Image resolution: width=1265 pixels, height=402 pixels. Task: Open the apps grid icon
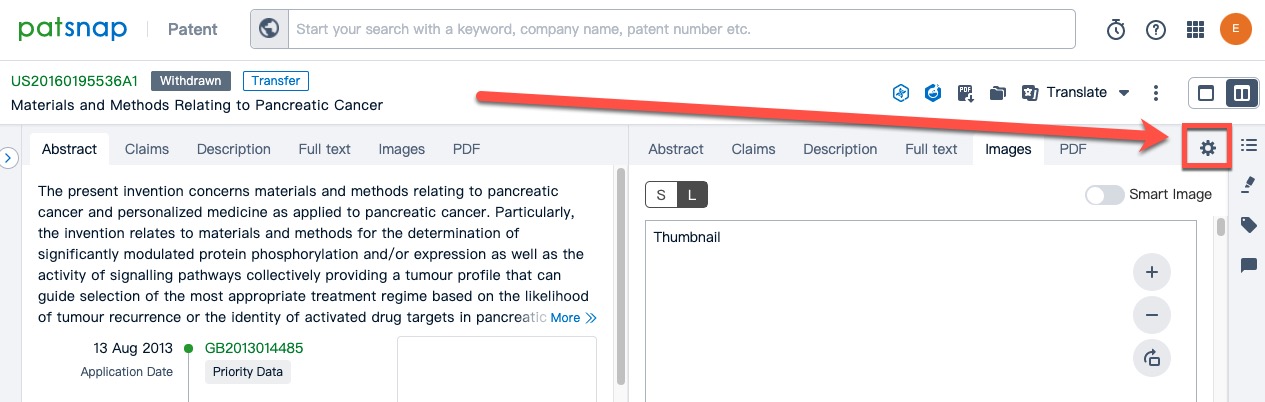point(1195,30)
